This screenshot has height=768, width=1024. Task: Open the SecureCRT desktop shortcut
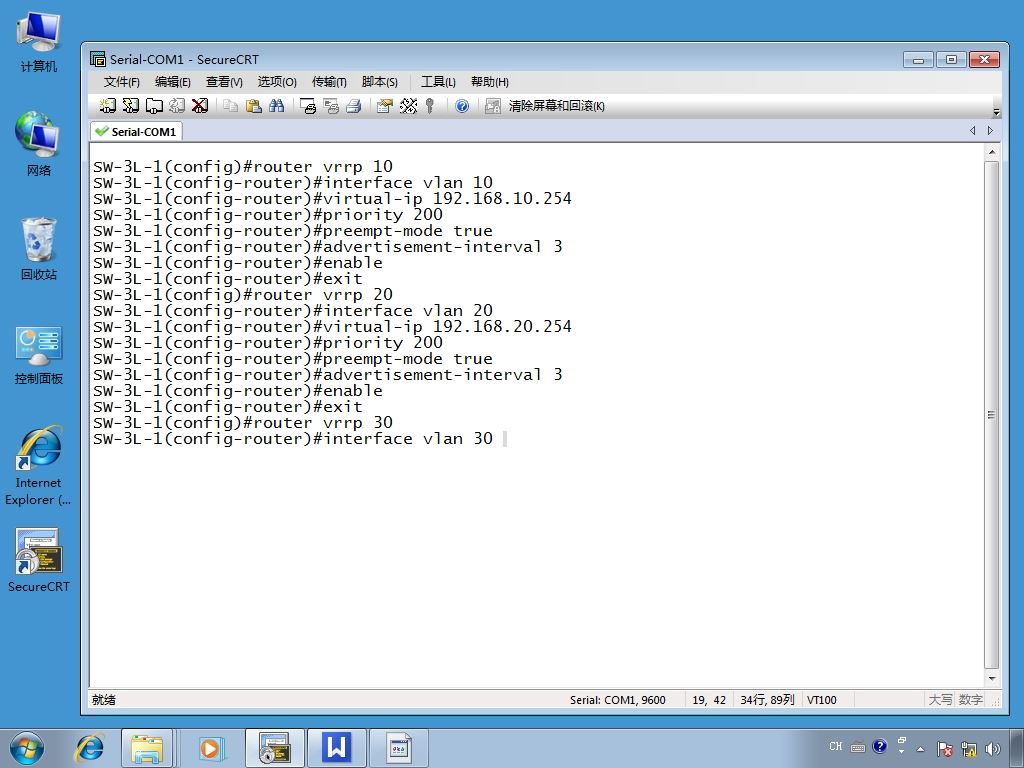(x=39, y=560)
